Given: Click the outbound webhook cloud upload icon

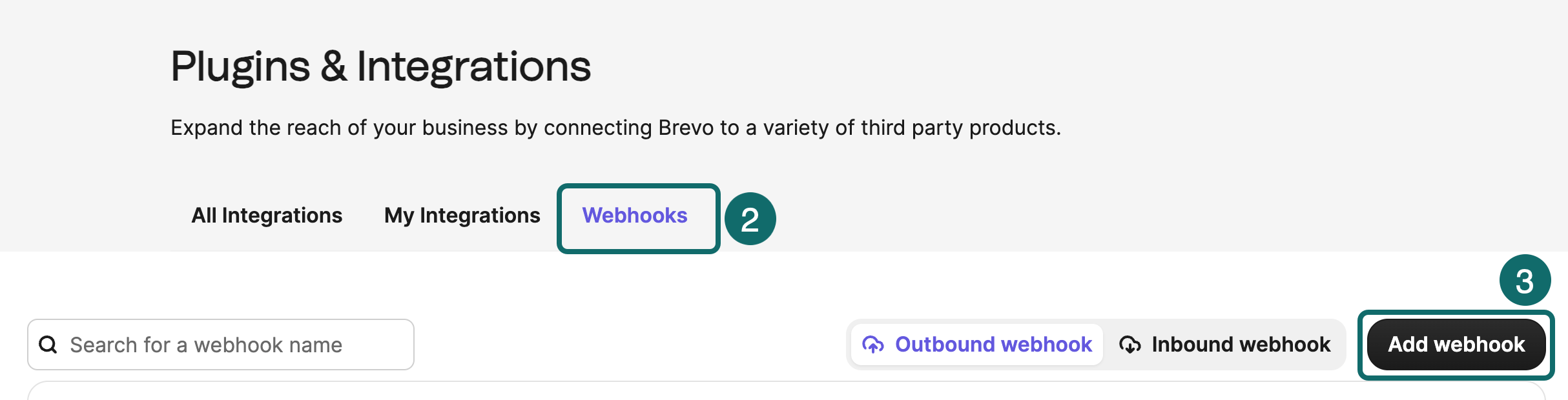Looking at the screenshot, I should tap(874, 345).
